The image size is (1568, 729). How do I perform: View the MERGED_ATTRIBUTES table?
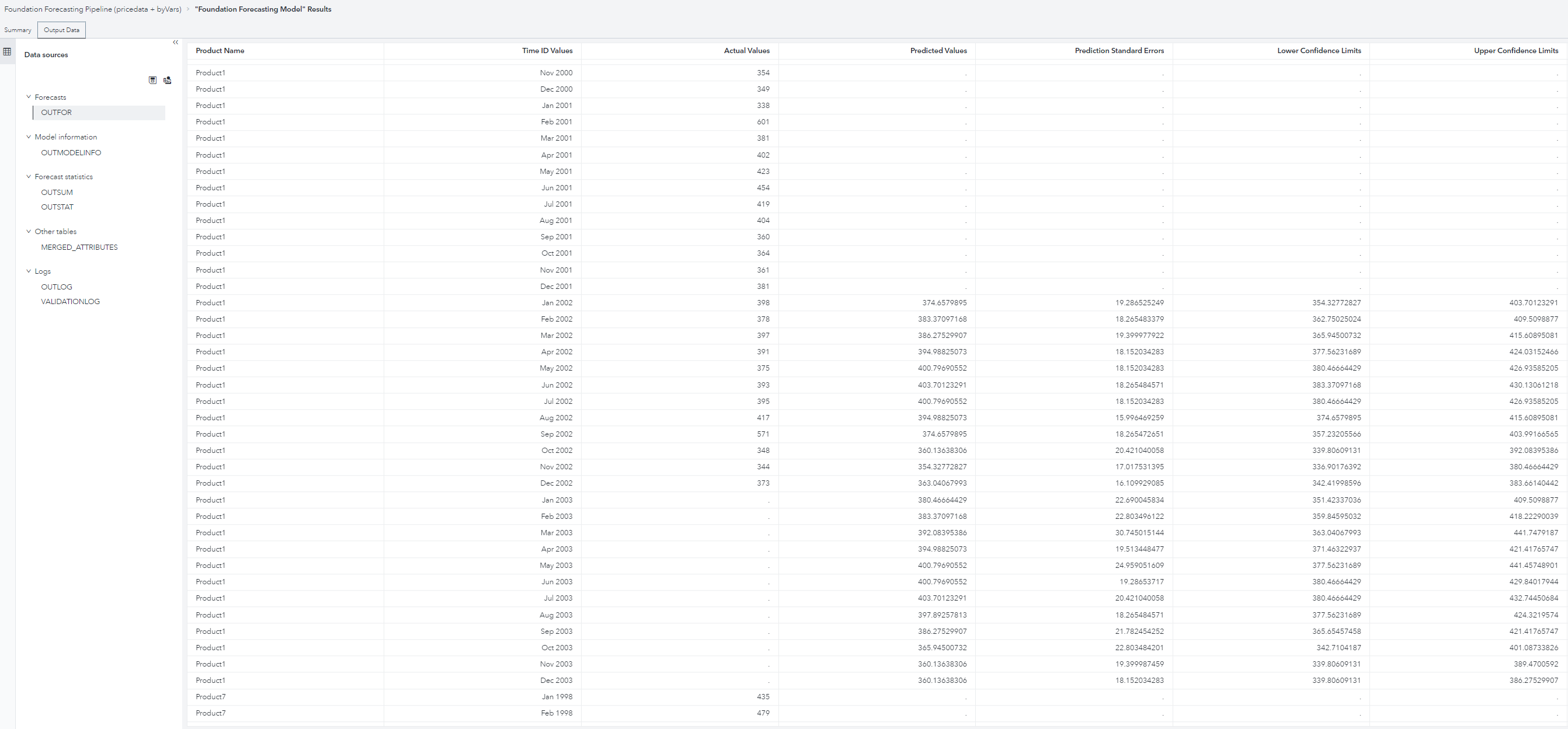click(x=79, y=247)
